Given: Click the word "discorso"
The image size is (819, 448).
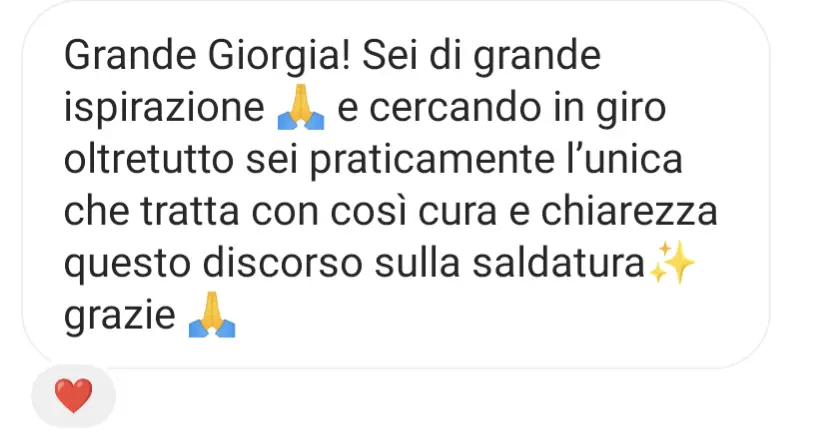Looking at the screenshot, I should point(283,264).
